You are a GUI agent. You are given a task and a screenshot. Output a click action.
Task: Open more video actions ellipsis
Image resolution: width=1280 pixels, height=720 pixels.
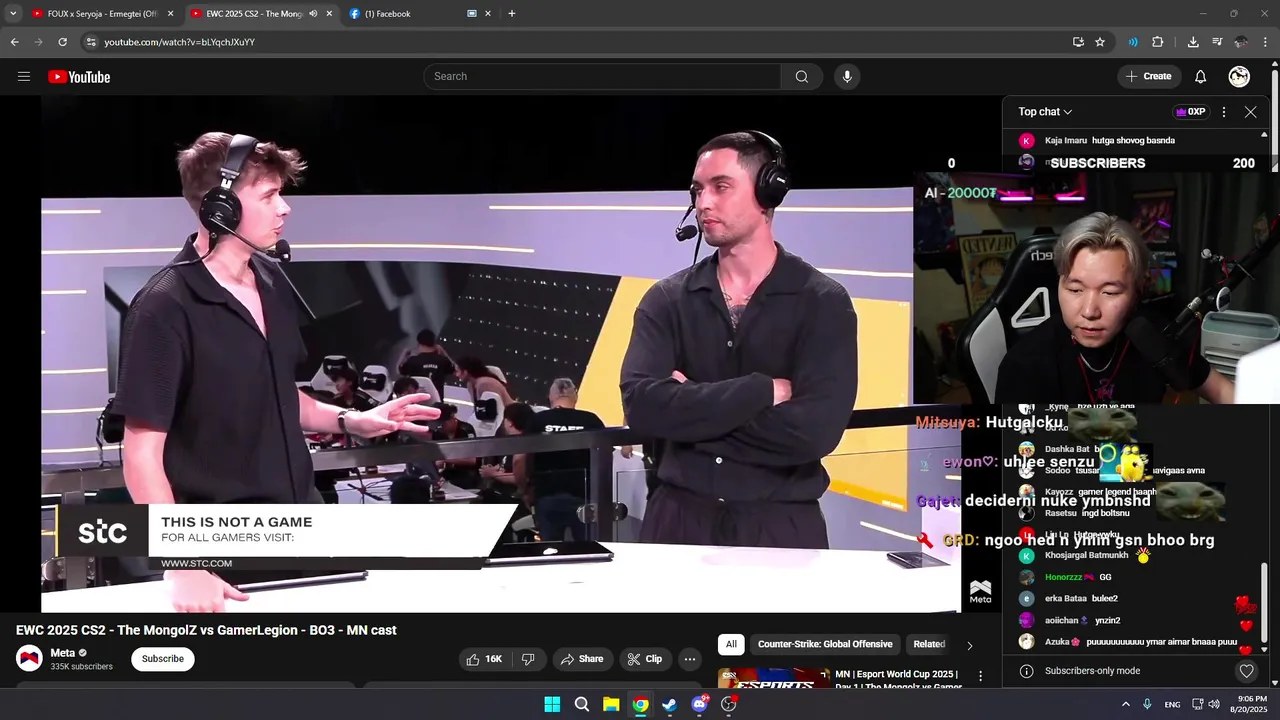(690, 659)
